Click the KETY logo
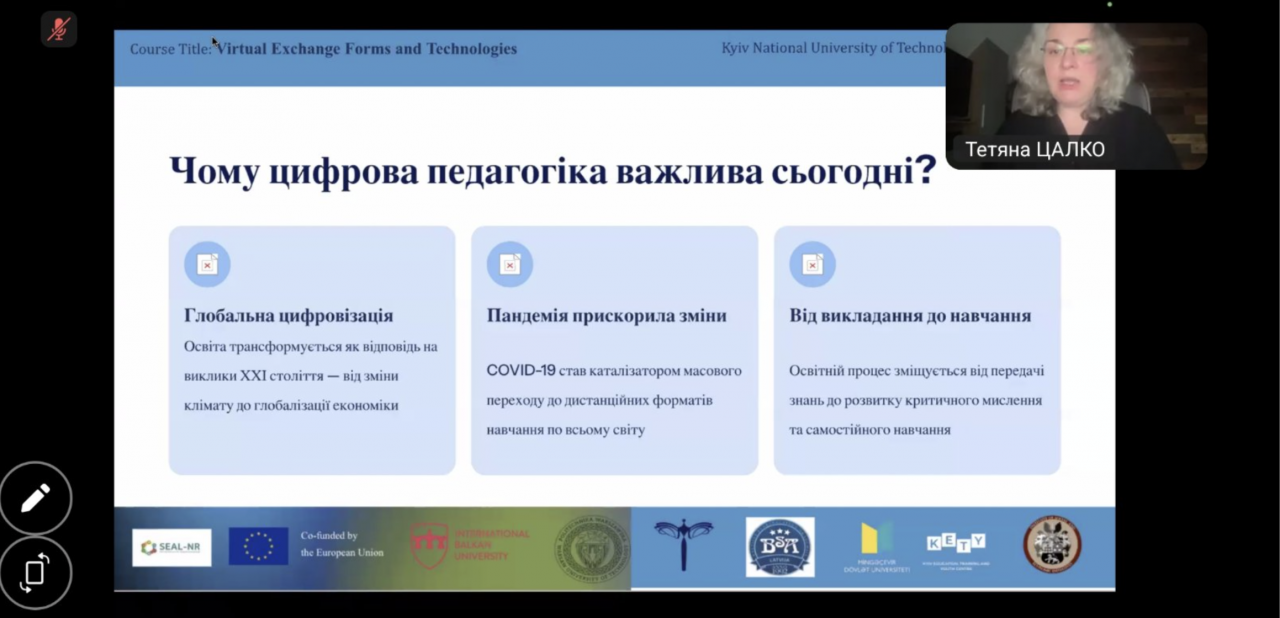1280x618 pixels. click(x=955, y=545)
